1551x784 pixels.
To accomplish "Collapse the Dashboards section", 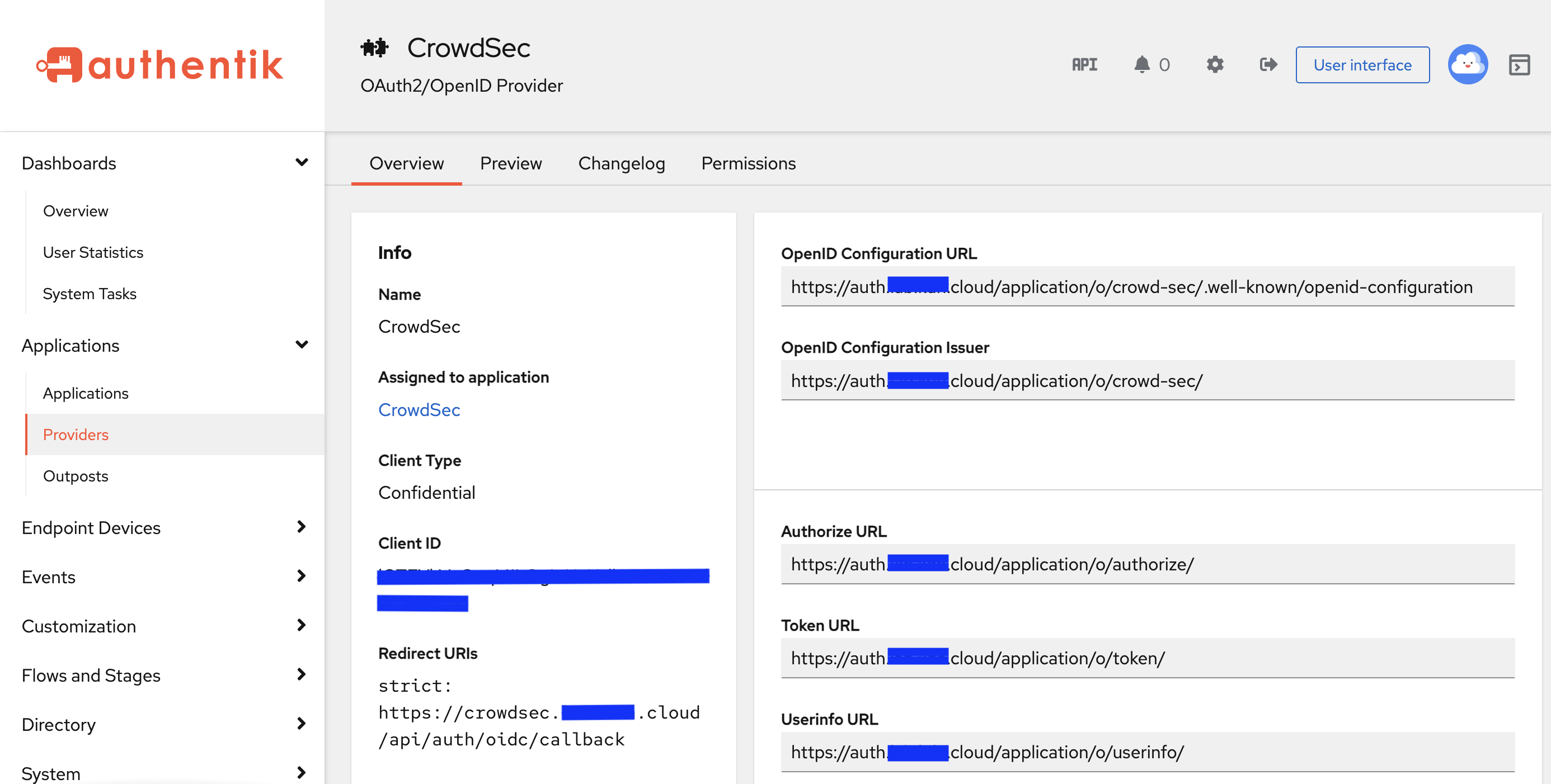I will coord(302,163).
